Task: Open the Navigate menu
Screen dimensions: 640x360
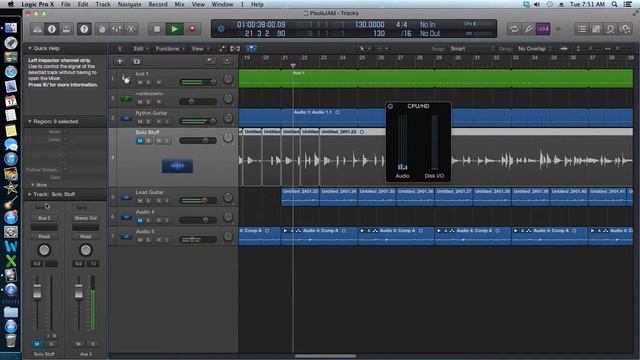Action: pos(129,4)
